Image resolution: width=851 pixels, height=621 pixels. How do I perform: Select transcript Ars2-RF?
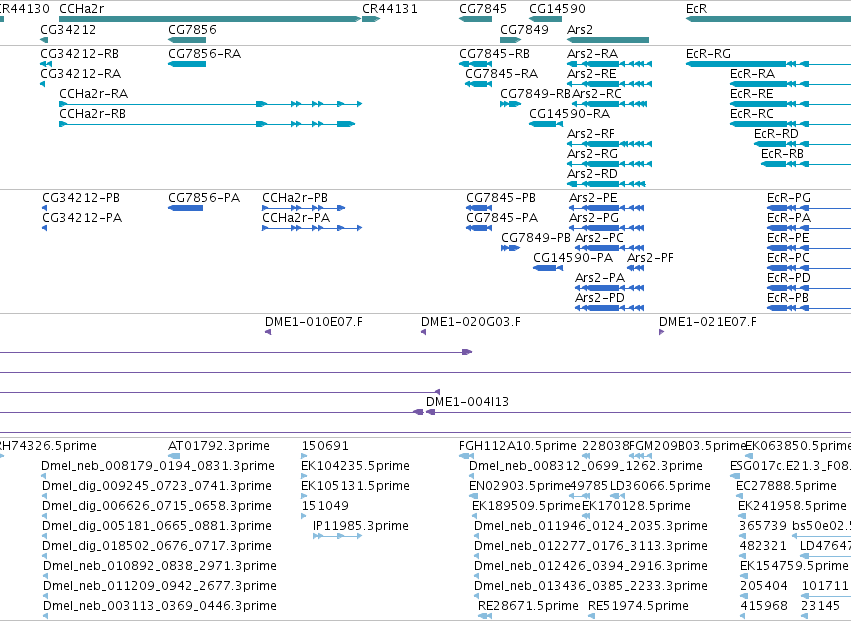pos(609,144)
